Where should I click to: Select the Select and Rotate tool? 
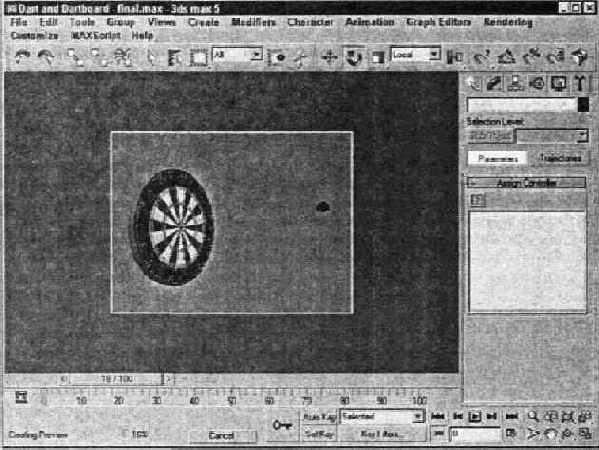(x=353, y=57)
